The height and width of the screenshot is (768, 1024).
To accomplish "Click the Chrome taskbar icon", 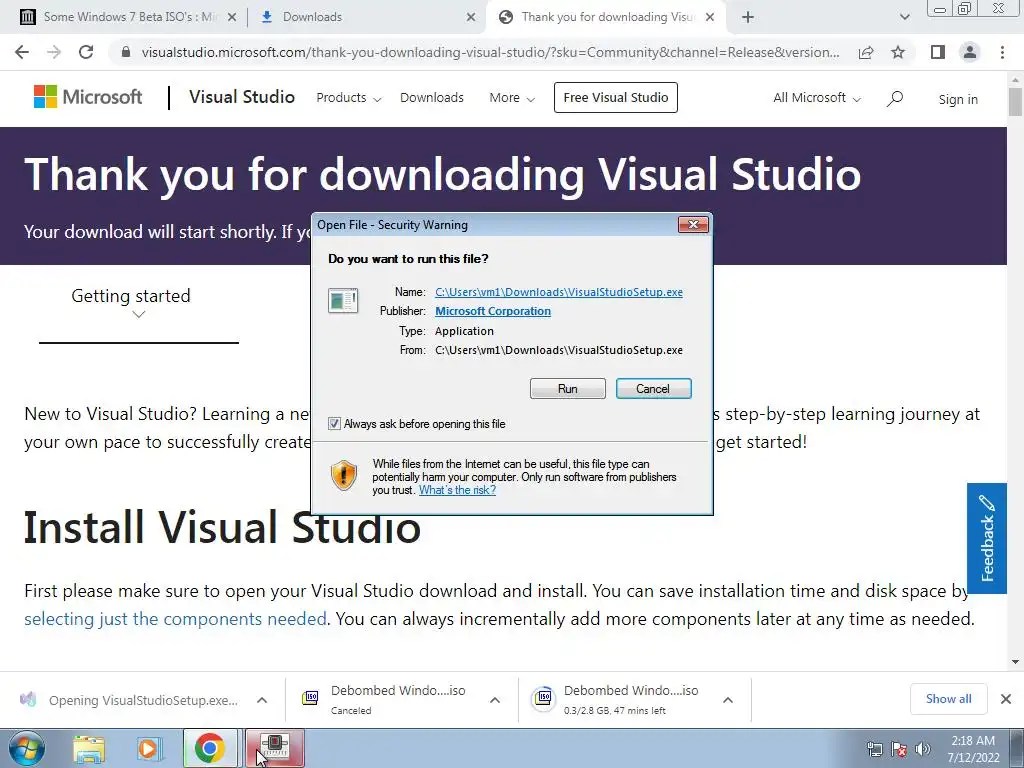I will point(210,748).
